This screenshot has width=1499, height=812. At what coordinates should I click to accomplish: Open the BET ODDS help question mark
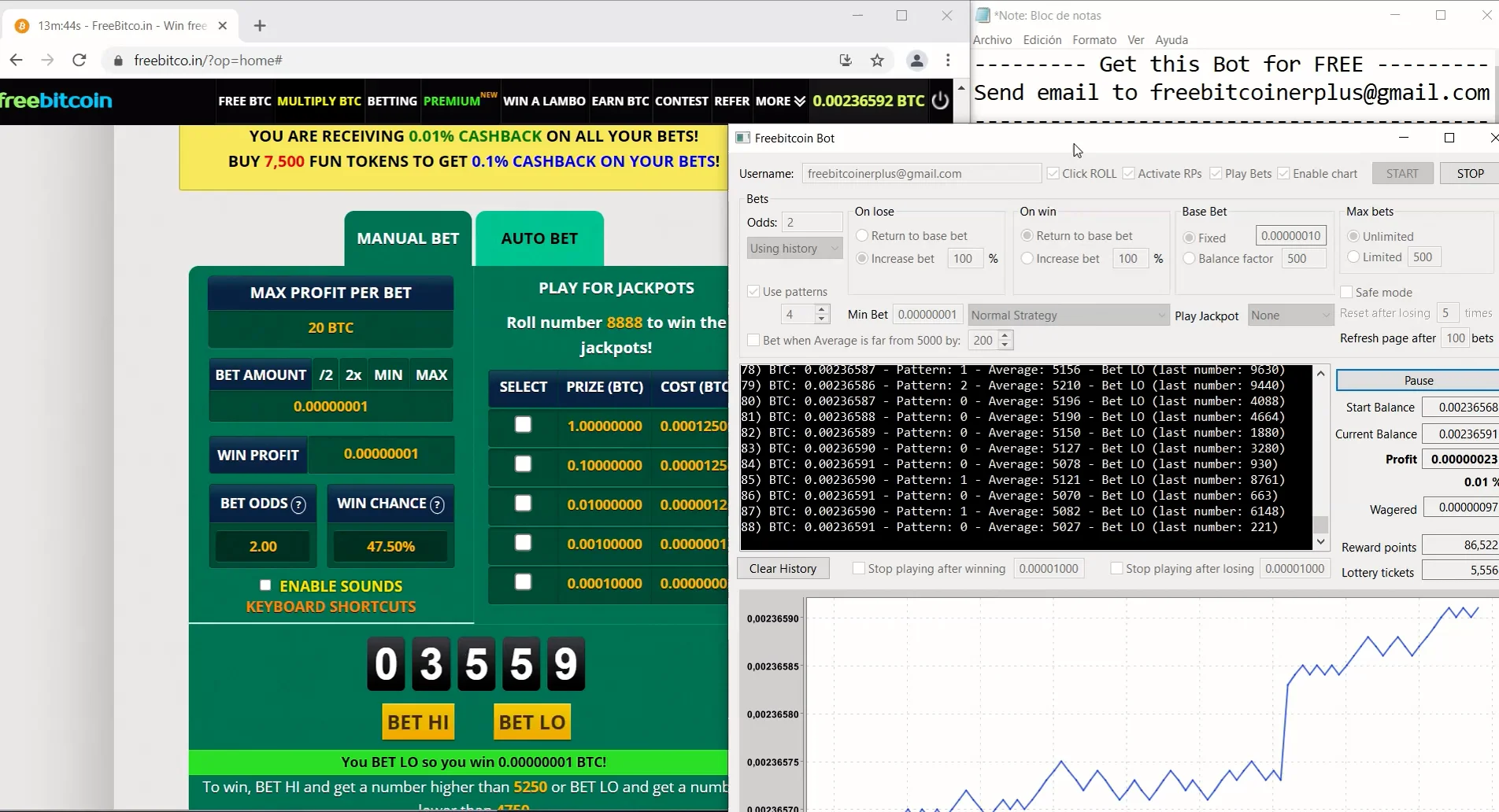pyautogui.click(x=299, y=505)
